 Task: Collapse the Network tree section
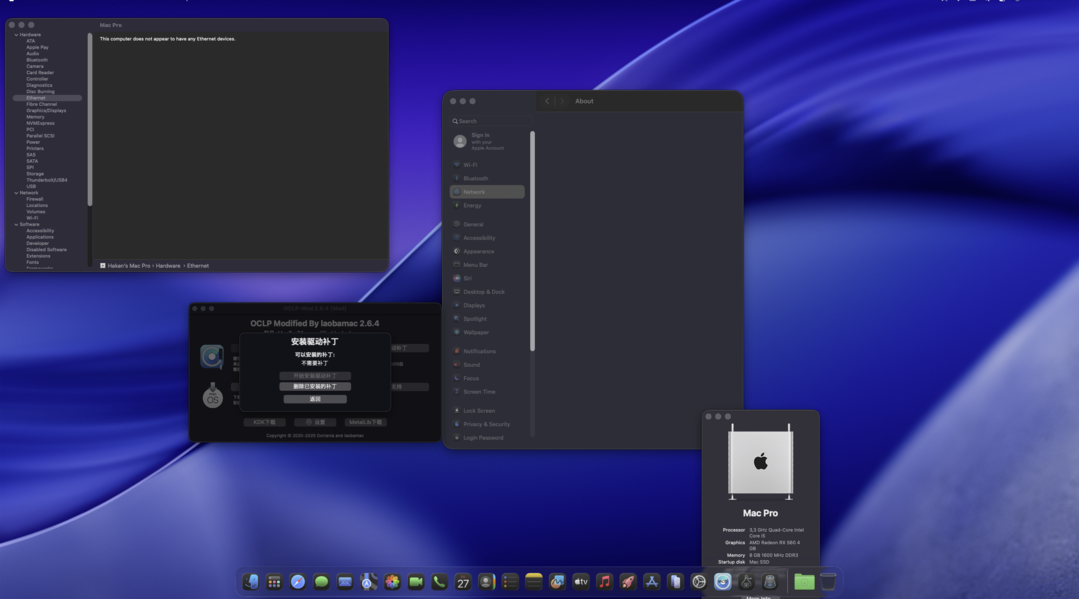[16, 193]
